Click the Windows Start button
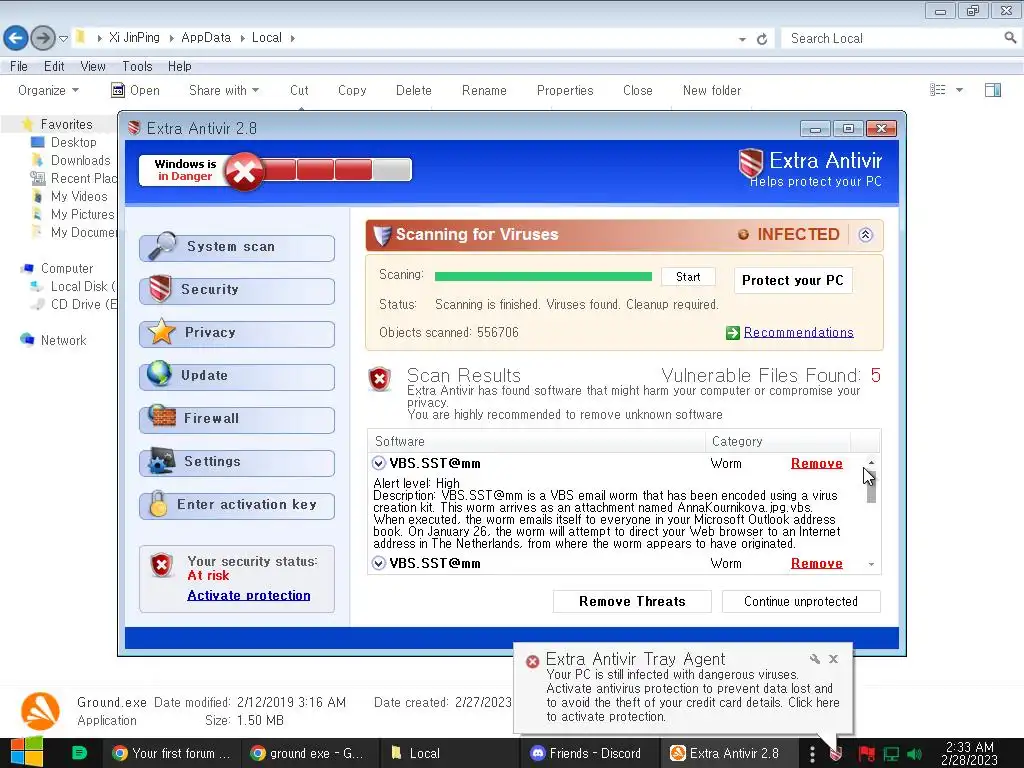Image resolution: width=1024 pixels, height=768 pixels. click(x=27, y=753)
